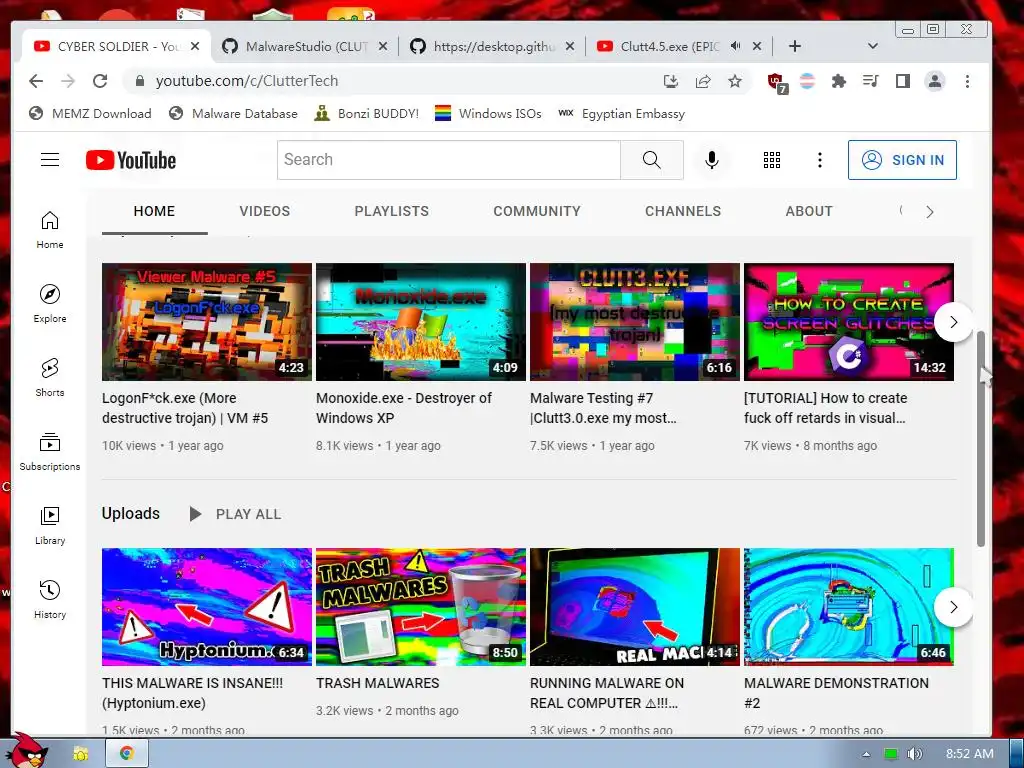Viewport: 1024px width, 768px height.
Task: Go to Home in the YouTube sidebar
Action: click(50, 230)
